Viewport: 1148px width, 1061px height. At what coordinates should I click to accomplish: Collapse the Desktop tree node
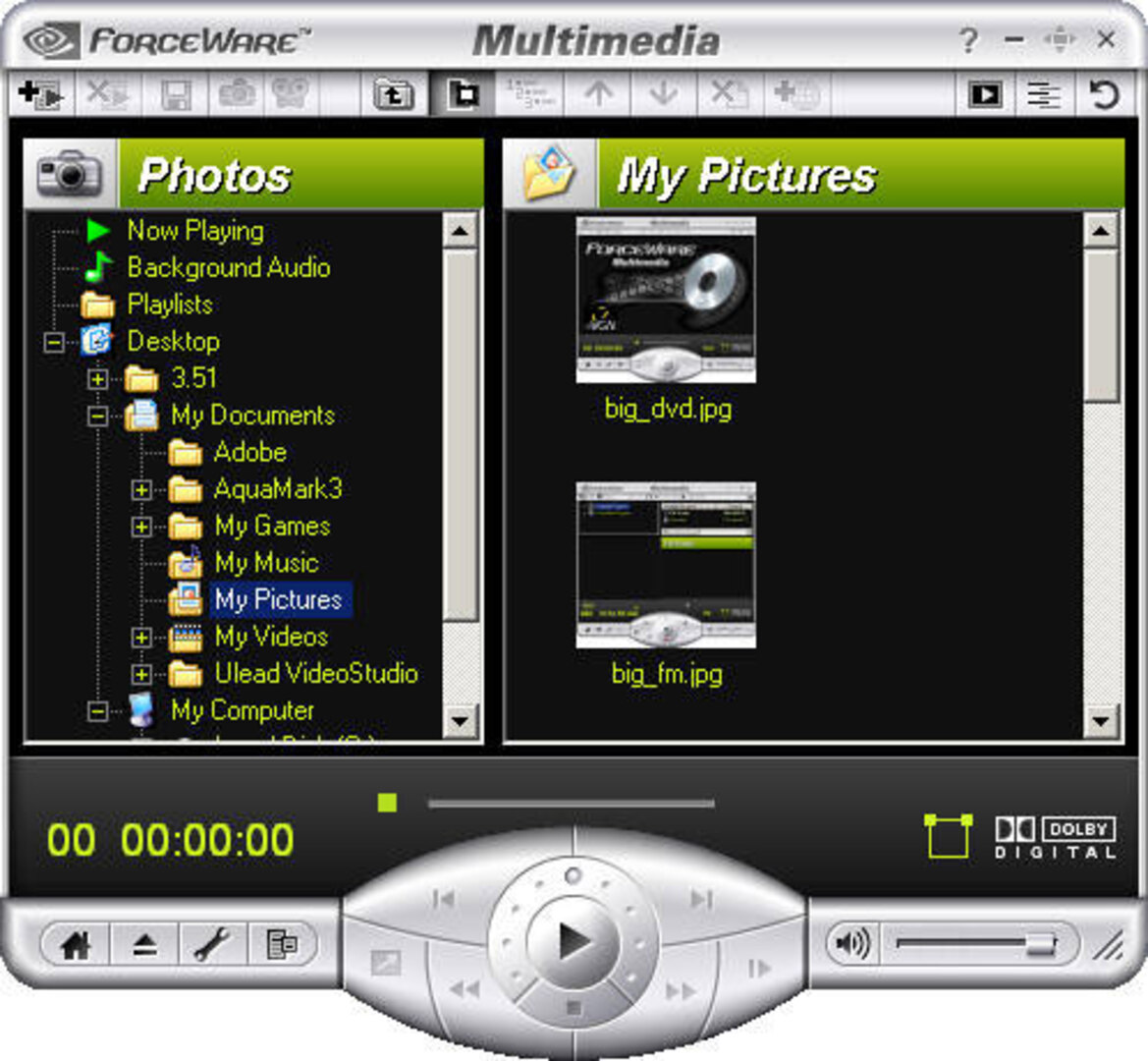[x=54, y=342]
